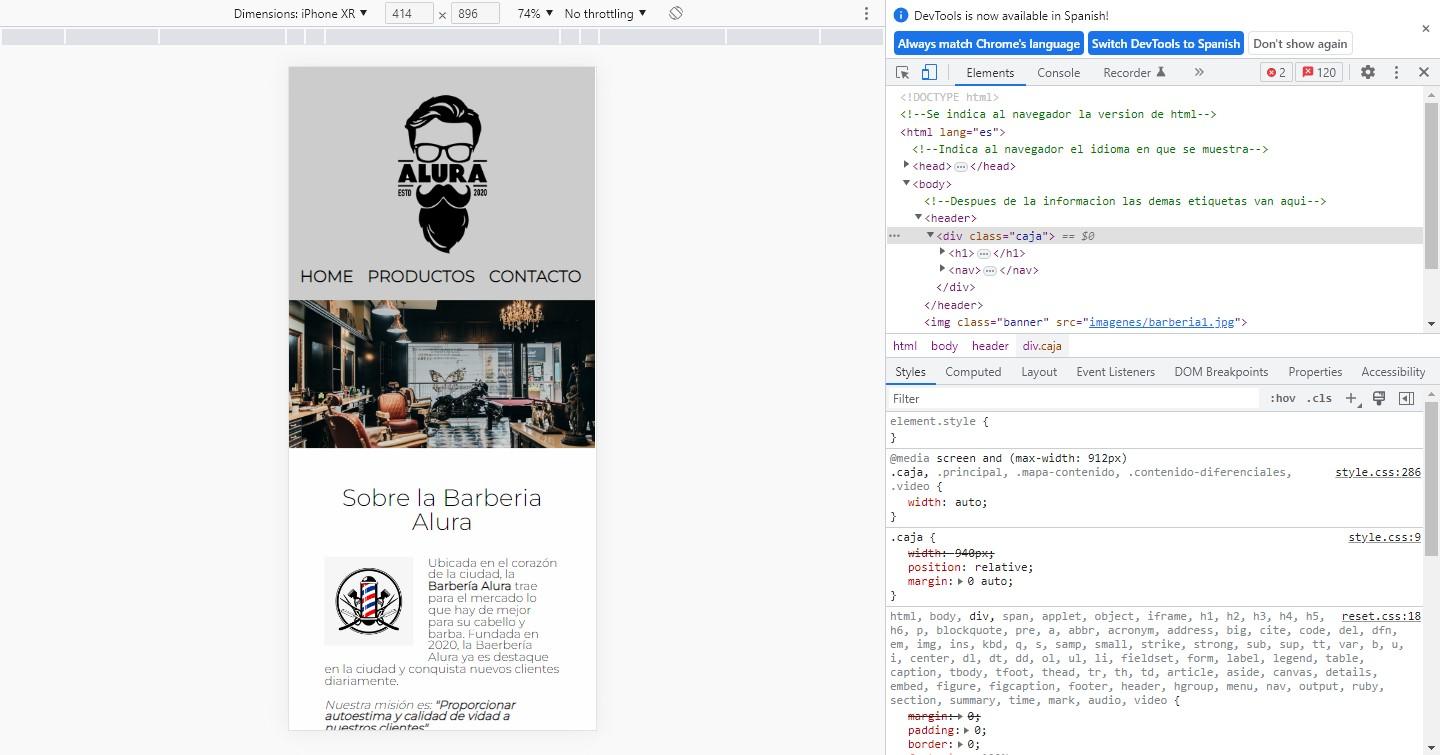Open the style.css:286 source link
The height and width of the screenshot is (755, 1440).
point(1378,472)
